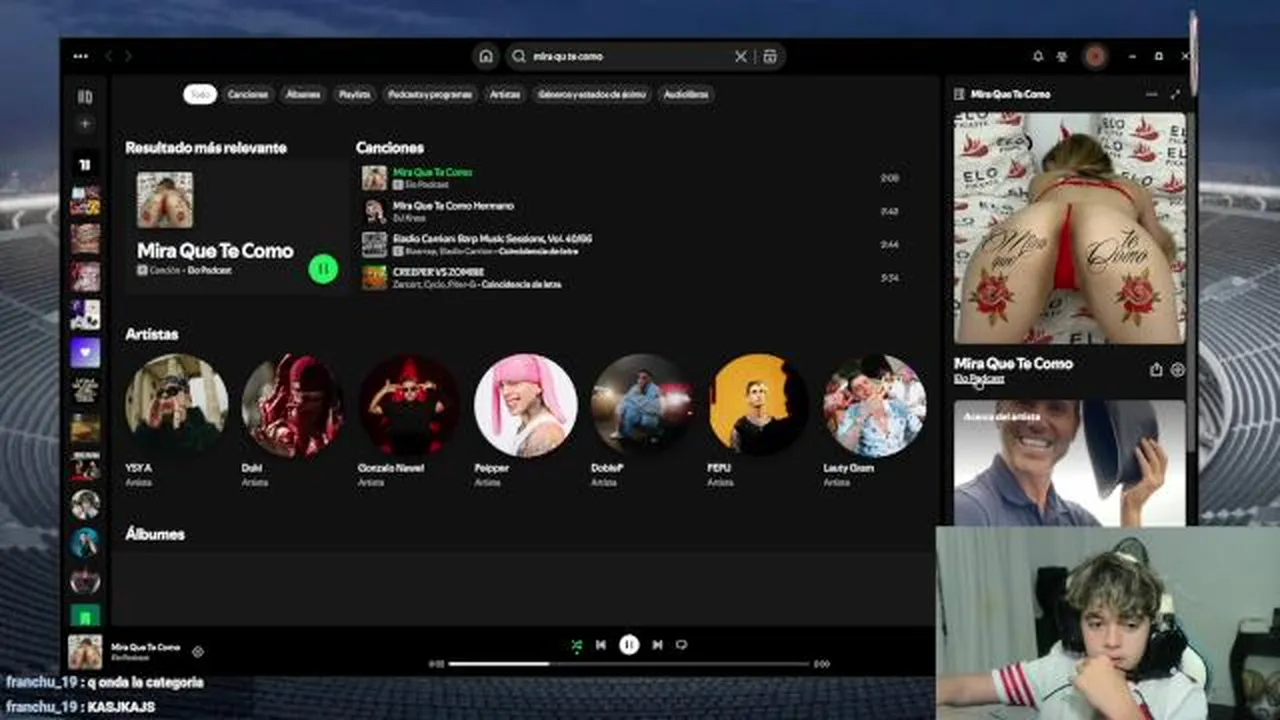1280x720 pixels.
Task: Open artist Lauty Gram
Action: (875, 405)
